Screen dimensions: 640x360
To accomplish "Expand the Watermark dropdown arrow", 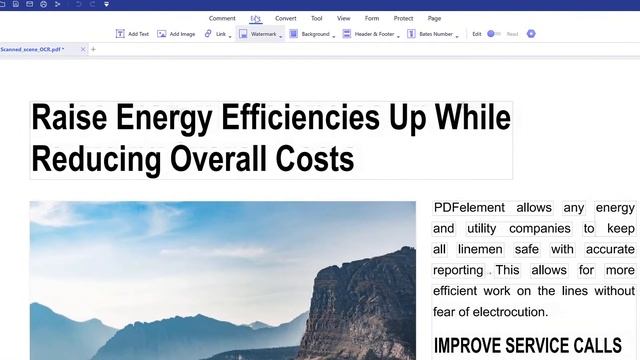I will [x=281, y=37].
